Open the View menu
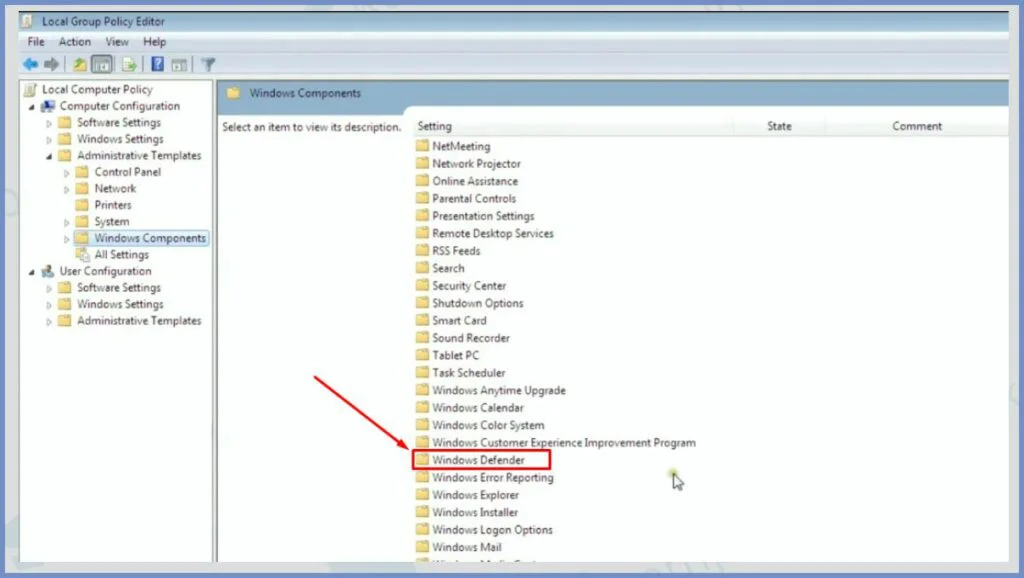Image resolution: width=1024 pixels, height=578 pixels. (x=117, y=42)
